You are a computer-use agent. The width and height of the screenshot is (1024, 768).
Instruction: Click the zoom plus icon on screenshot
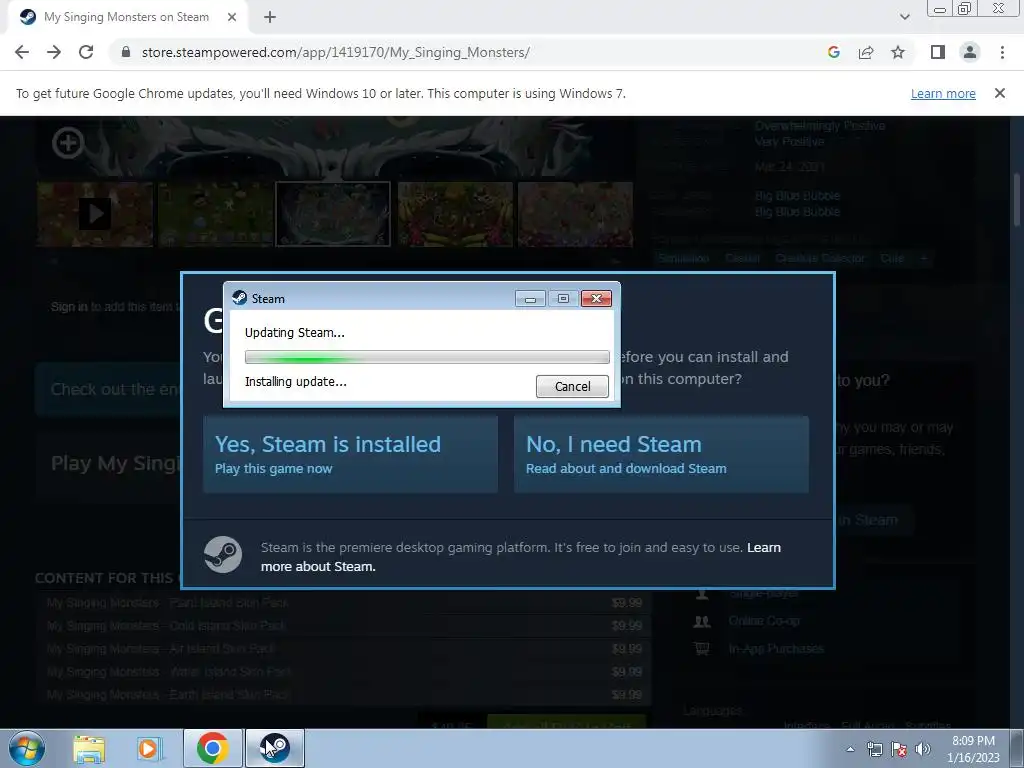tap(68, 143)
